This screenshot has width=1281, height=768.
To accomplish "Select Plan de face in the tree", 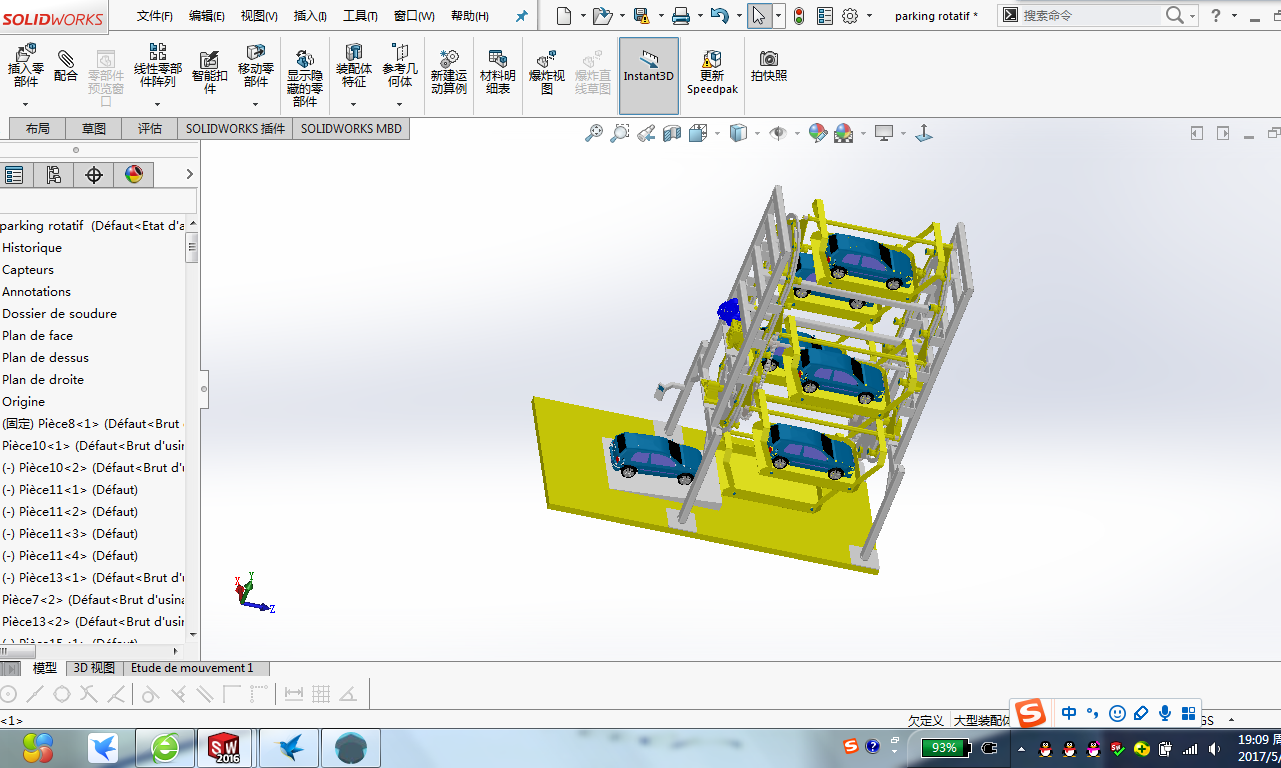I will point(38,336).
